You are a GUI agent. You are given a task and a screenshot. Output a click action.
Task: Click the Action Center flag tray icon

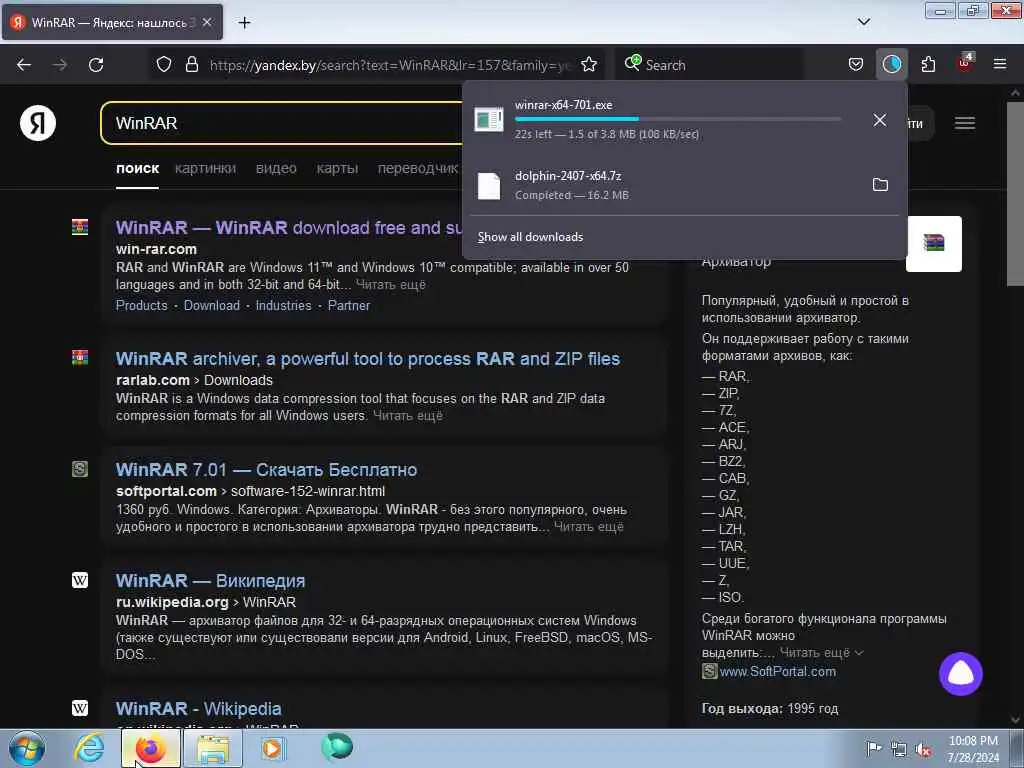(873, 748)
